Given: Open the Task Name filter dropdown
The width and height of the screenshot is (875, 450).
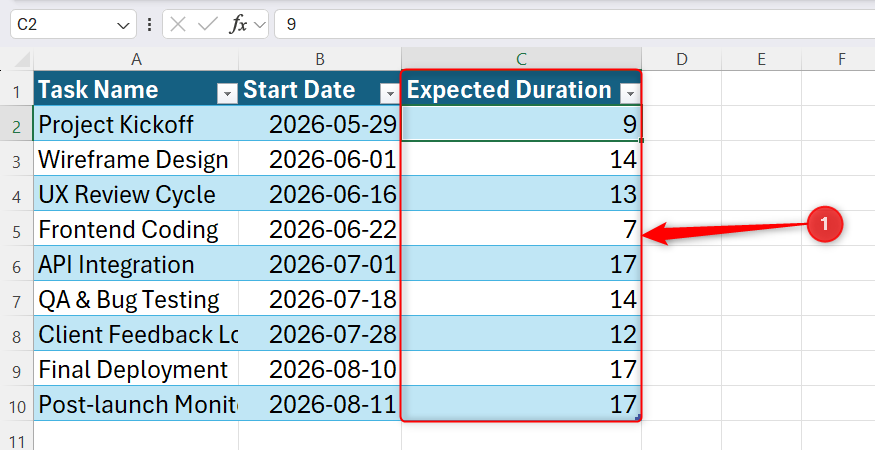Looking at the screenshot, I should [x=227, y=94].
